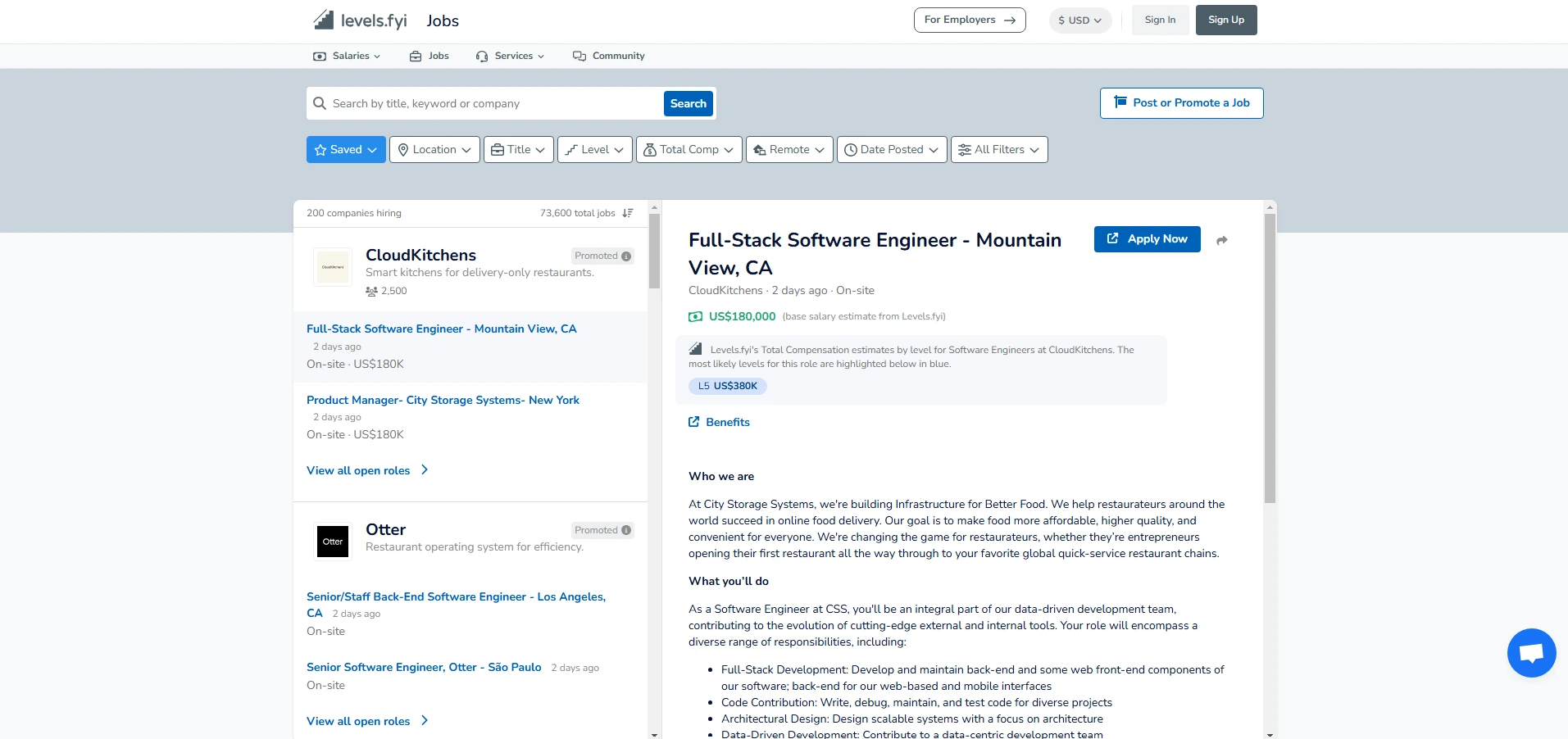Click the For Employers button
Image resolution: width=1568 pixels, height=739 pixels.
(970, 20)
